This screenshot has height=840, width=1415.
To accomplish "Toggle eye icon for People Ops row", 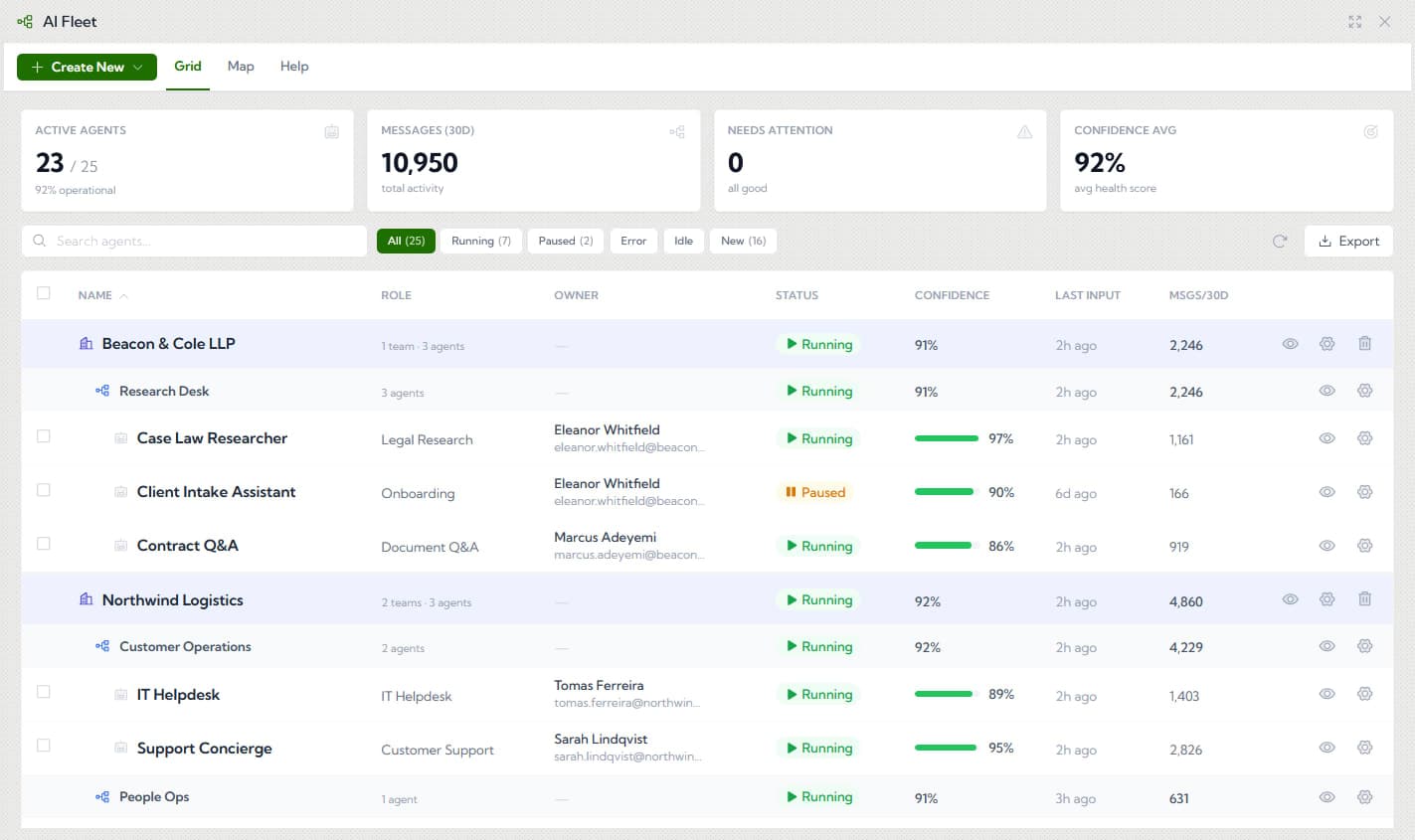I will click(1327, 797).
